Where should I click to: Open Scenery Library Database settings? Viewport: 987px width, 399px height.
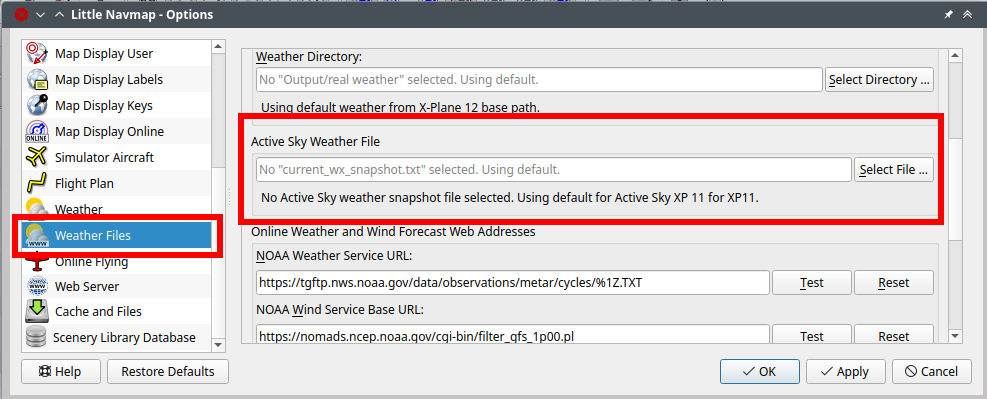coord(117,337)
